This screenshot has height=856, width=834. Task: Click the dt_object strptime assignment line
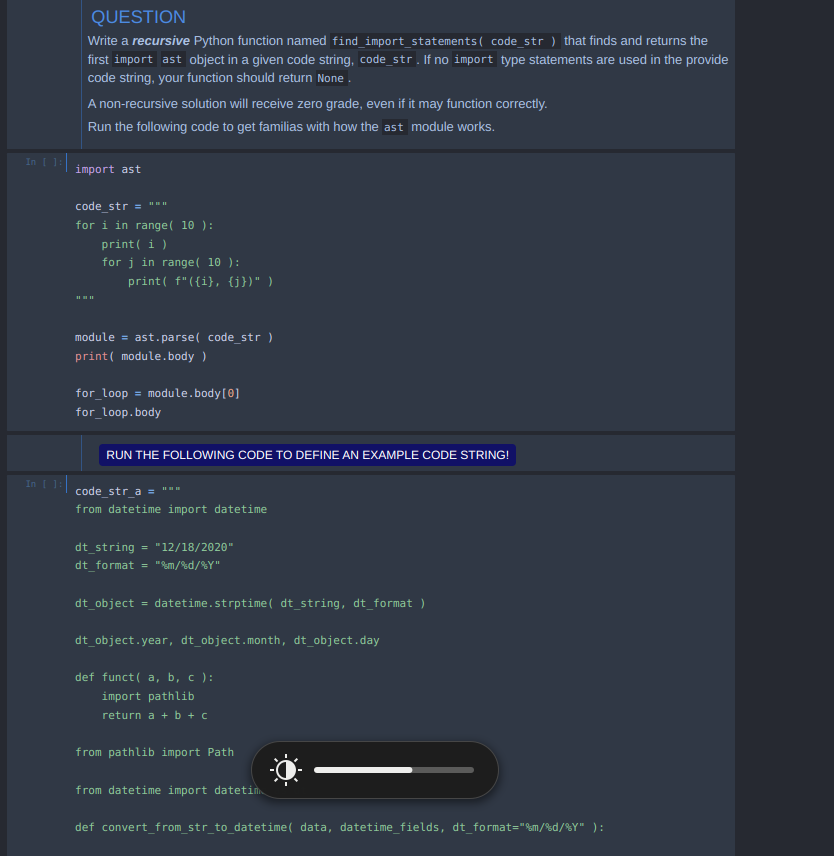click(250, 603)
